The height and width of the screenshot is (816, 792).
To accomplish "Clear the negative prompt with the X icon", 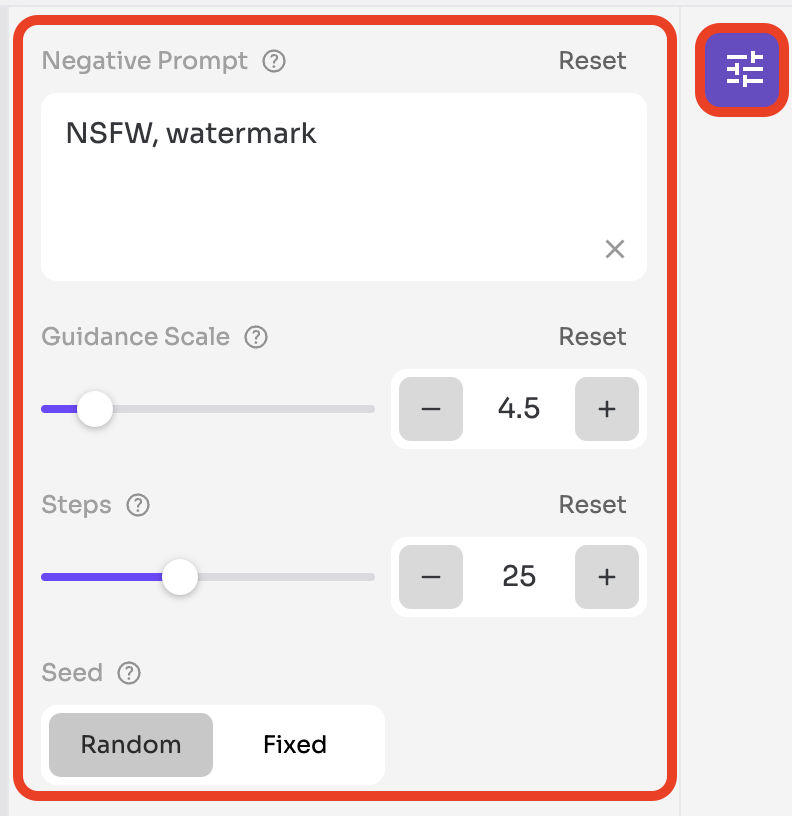I will click(615, 249).
